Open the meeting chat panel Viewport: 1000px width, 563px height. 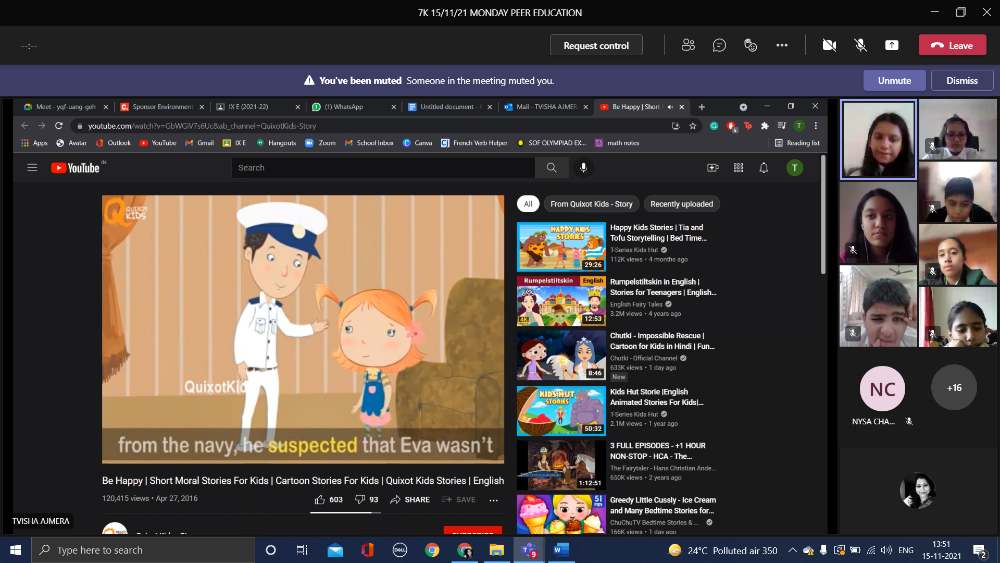[719, 45]
